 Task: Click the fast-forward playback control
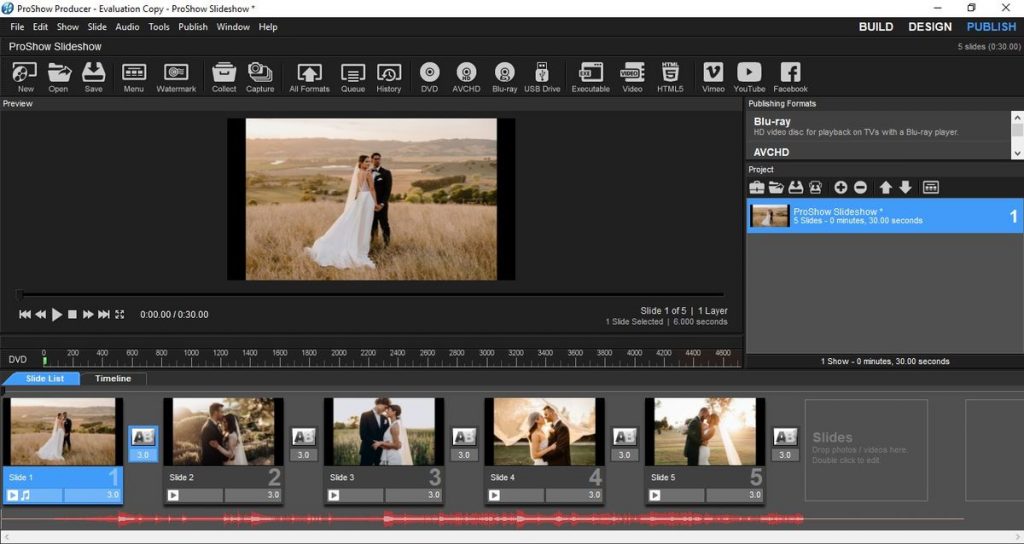point(88,314)
